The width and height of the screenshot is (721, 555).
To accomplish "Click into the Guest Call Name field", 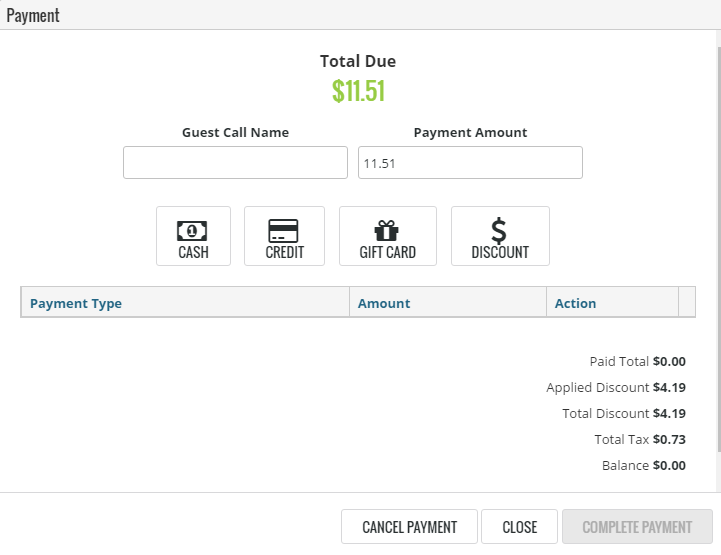I will (235, 163).
